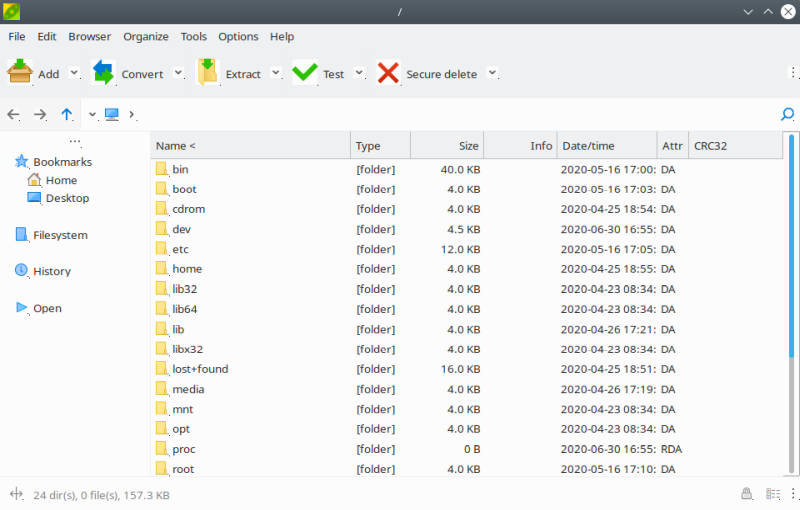Image resolution: width=800 pixels, height=510 pixels.
Task: Click the Add archive toolbar icon
Action: click(x=20, y=73)
